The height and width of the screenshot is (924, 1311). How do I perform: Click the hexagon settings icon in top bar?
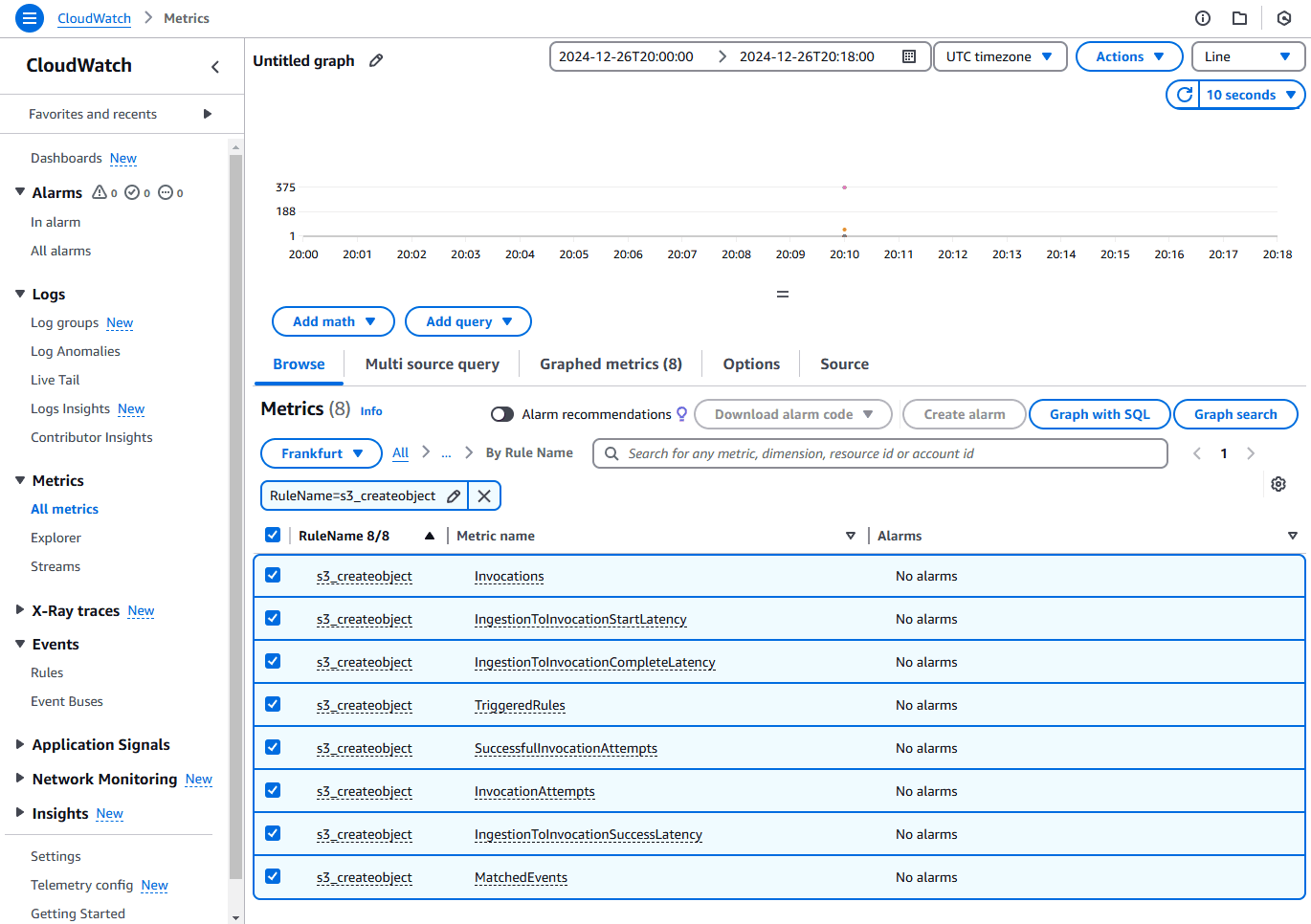[x=1284, y=18]
